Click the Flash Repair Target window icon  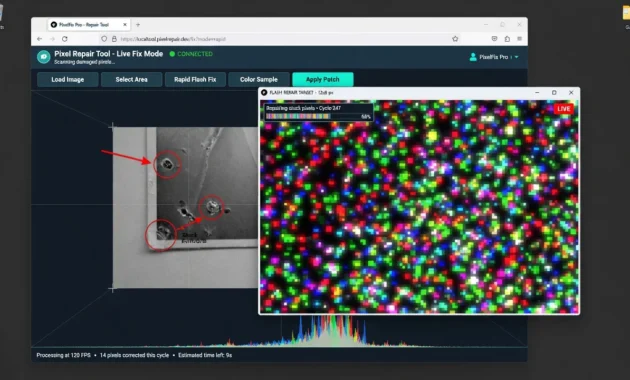point(264,92)
